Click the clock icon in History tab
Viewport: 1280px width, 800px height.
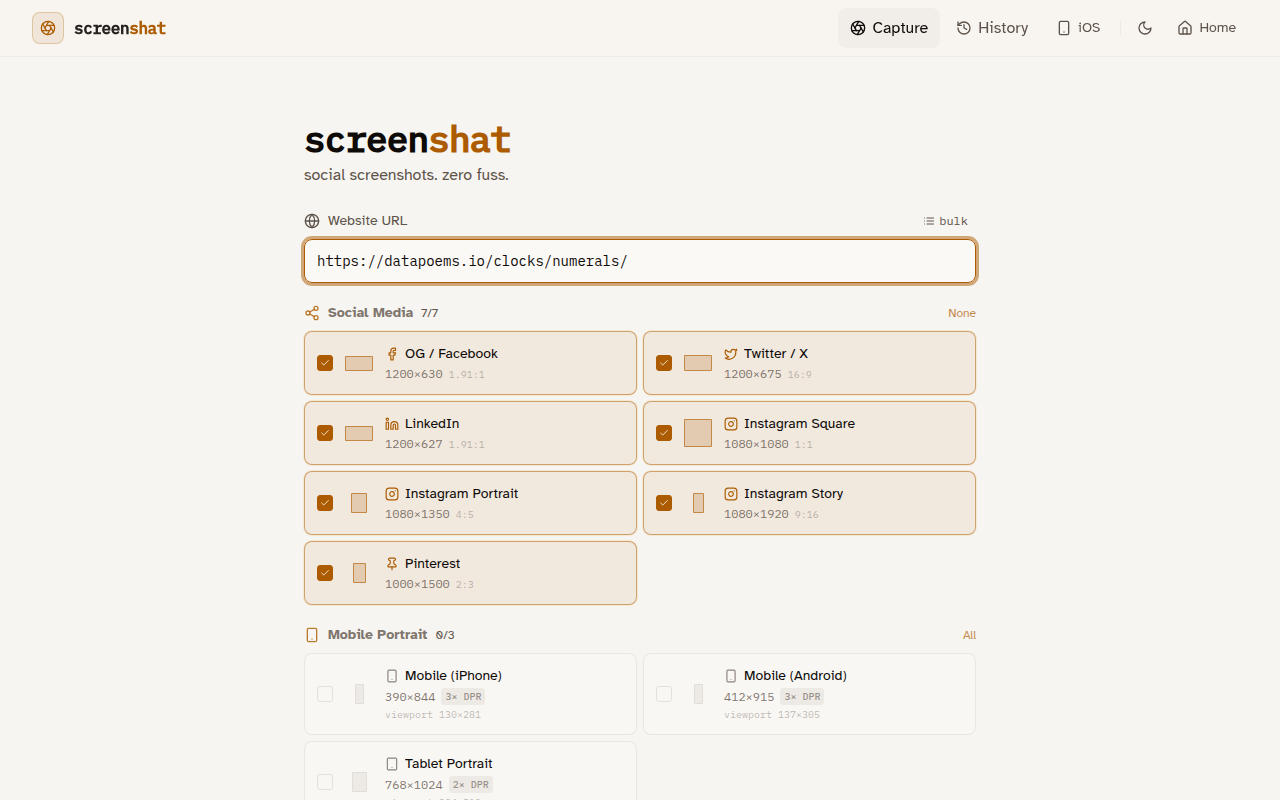click(x=964, y=28)
